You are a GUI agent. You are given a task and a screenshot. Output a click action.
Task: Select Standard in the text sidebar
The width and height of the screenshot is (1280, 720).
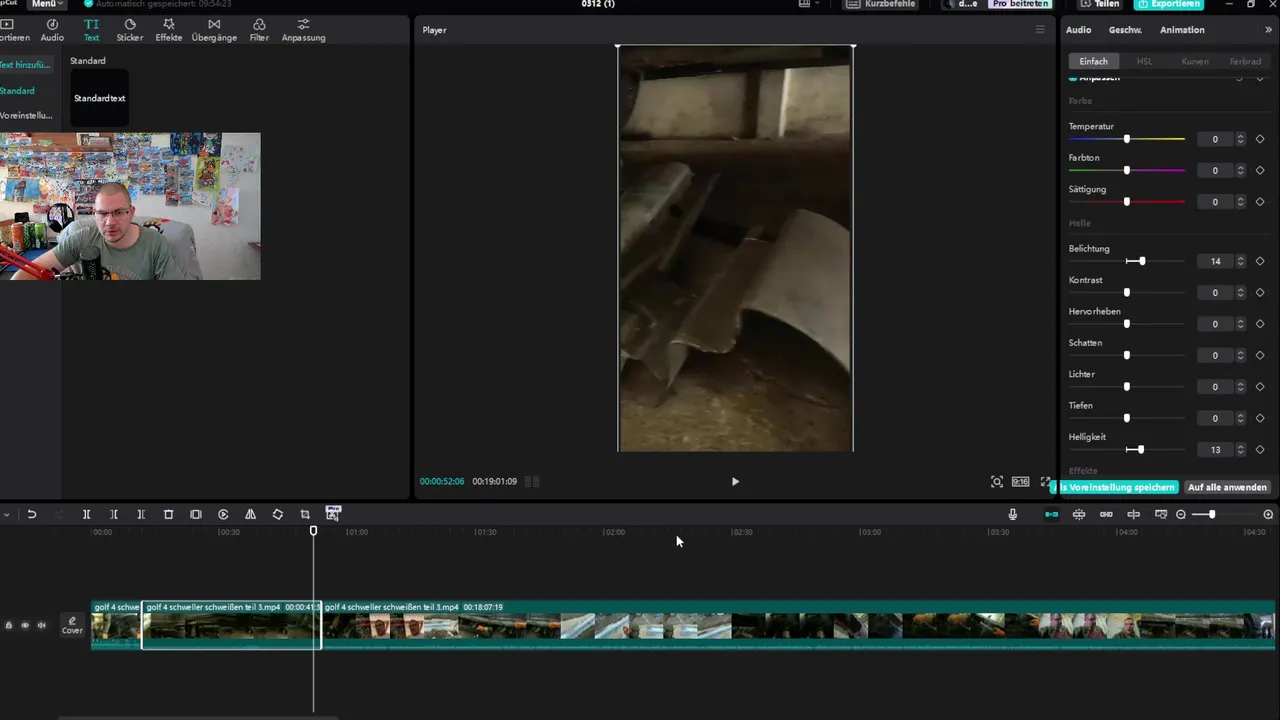coord(16,91)
